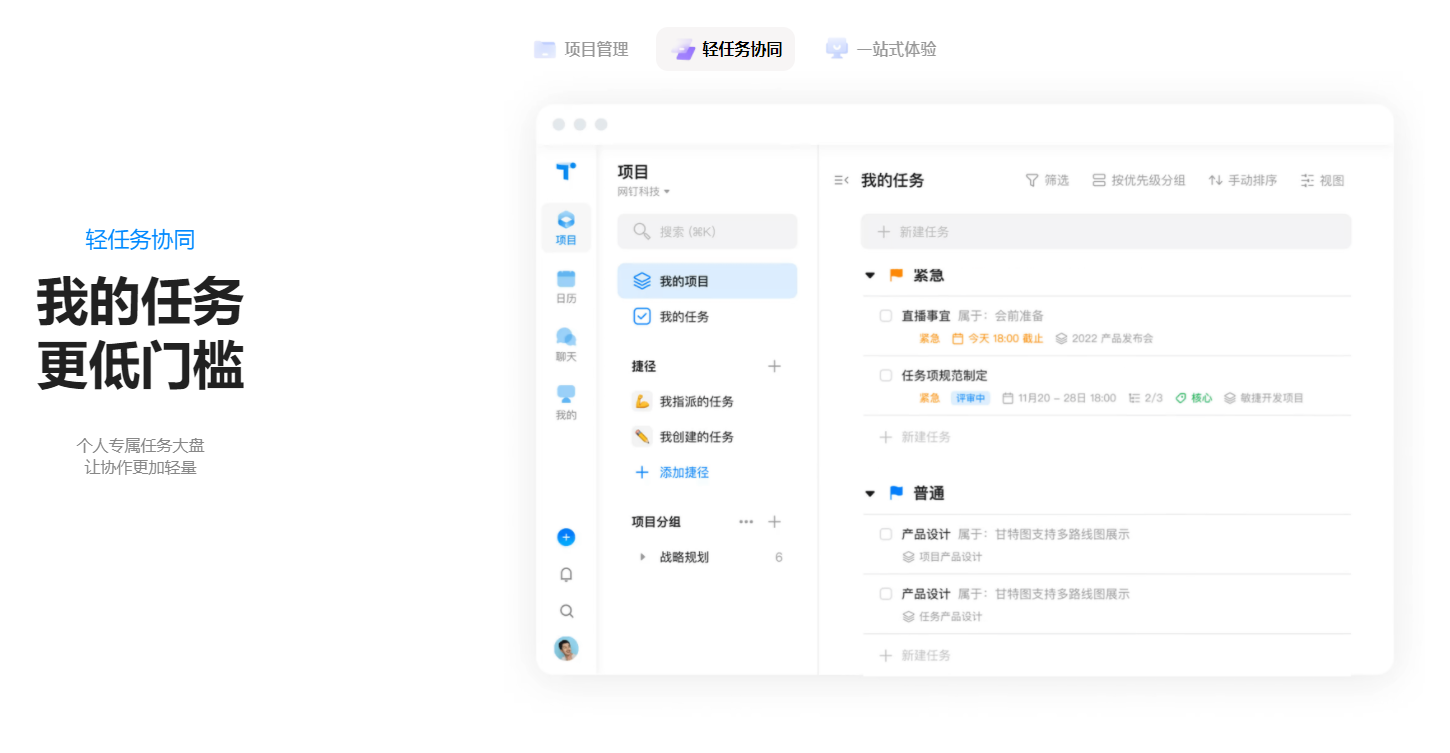Image resolution: width=1450 pixels, height=753 pixels.
Task: Expand the 网钉科技 organization dropdown
Action: (x=644, y=191)
